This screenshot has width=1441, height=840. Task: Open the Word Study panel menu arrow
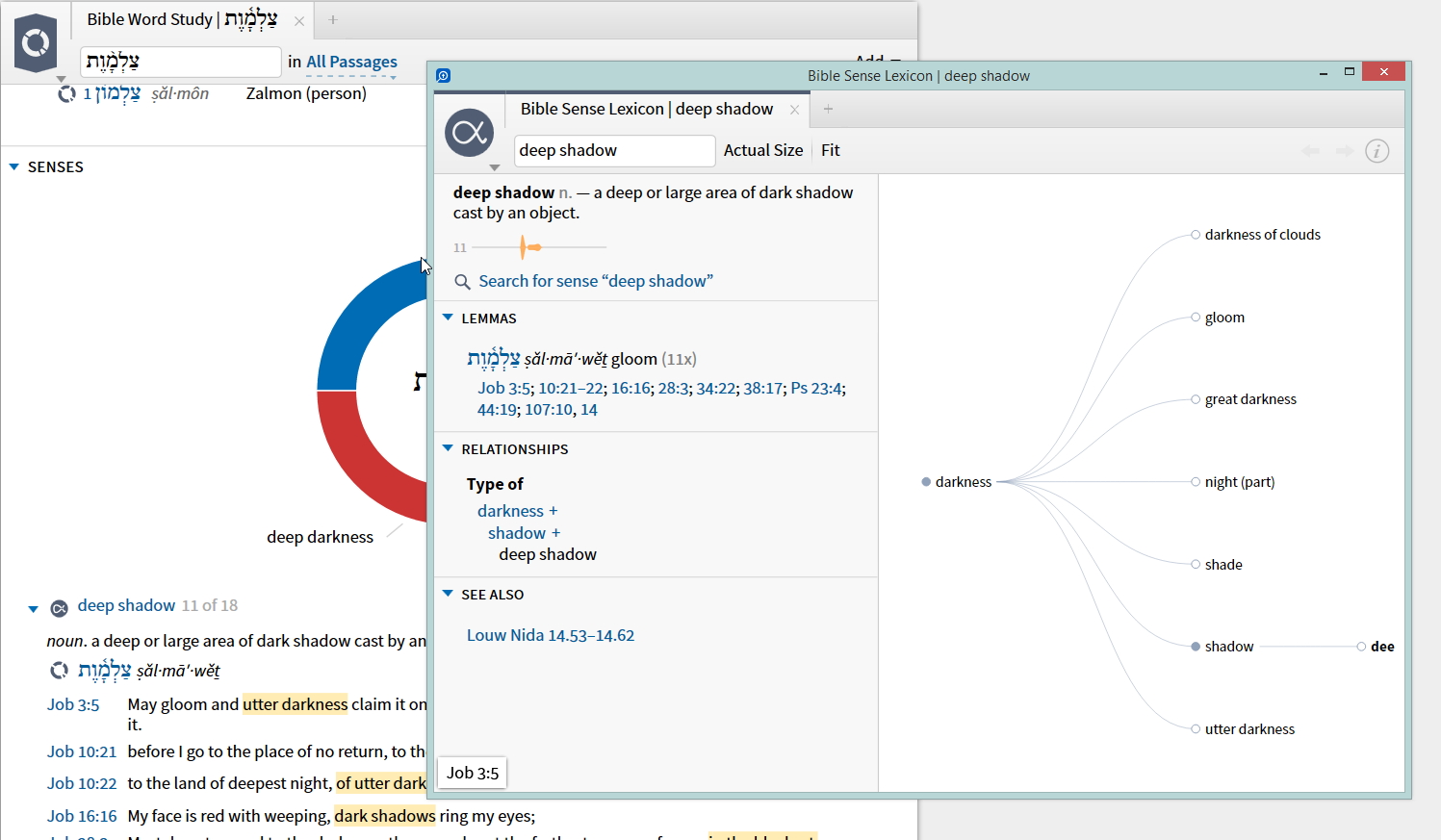pos(62,79)
